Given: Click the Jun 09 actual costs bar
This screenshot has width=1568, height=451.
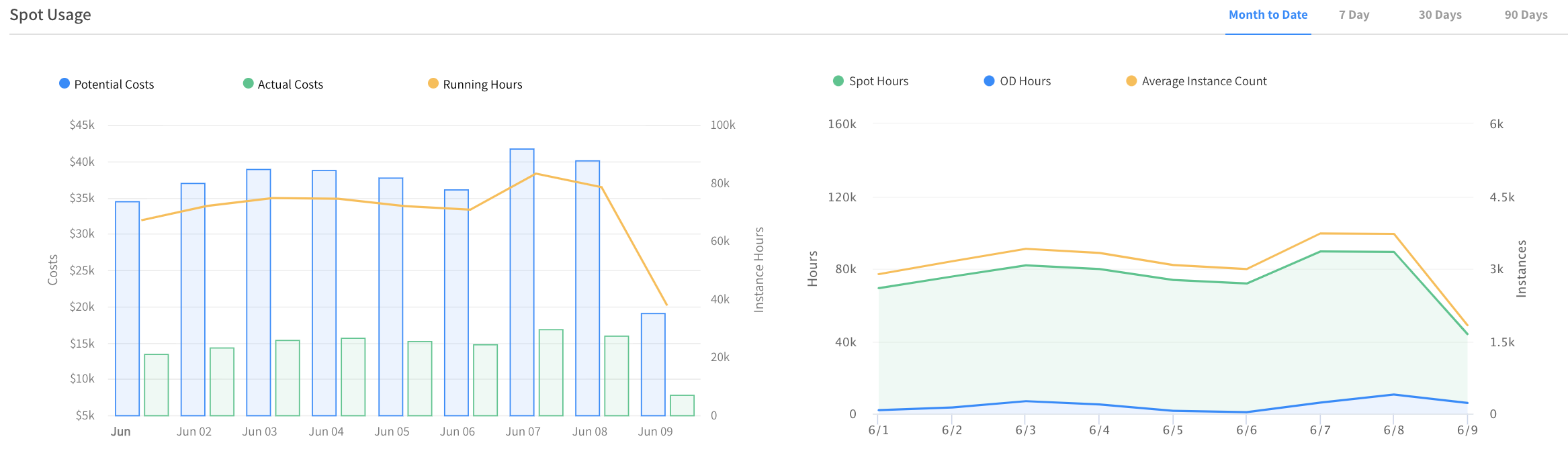Looking at the screenshot, I should [682, 405].
